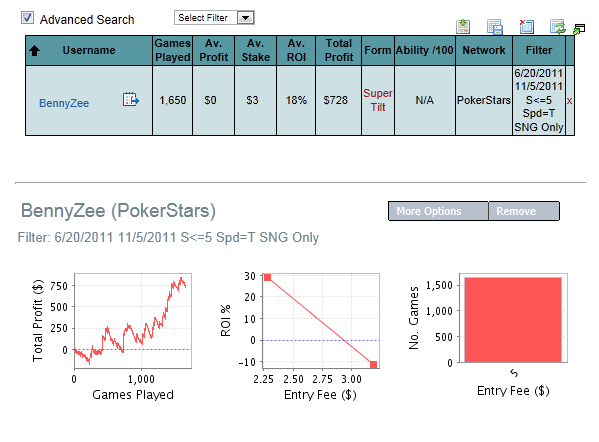This screenshot has height=442, width=599.
Task: Click the refresh table icon with green arrows
Action: pyautogui.click(x=557, y=27)
